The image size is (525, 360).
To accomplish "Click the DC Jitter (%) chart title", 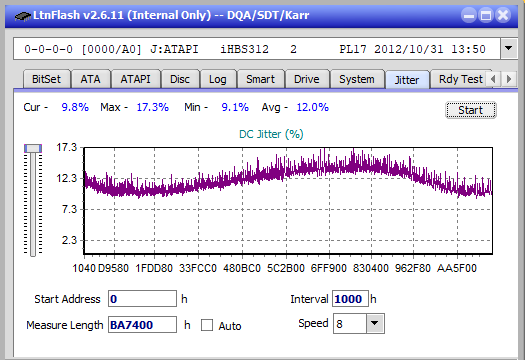I will tap(271, 134).
